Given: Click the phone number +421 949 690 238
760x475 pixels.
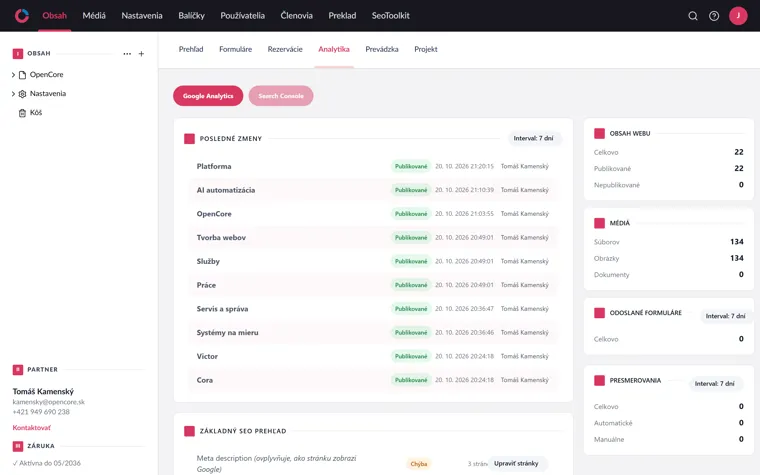Looking at the screenshot, I should click(x=41, y=412).
